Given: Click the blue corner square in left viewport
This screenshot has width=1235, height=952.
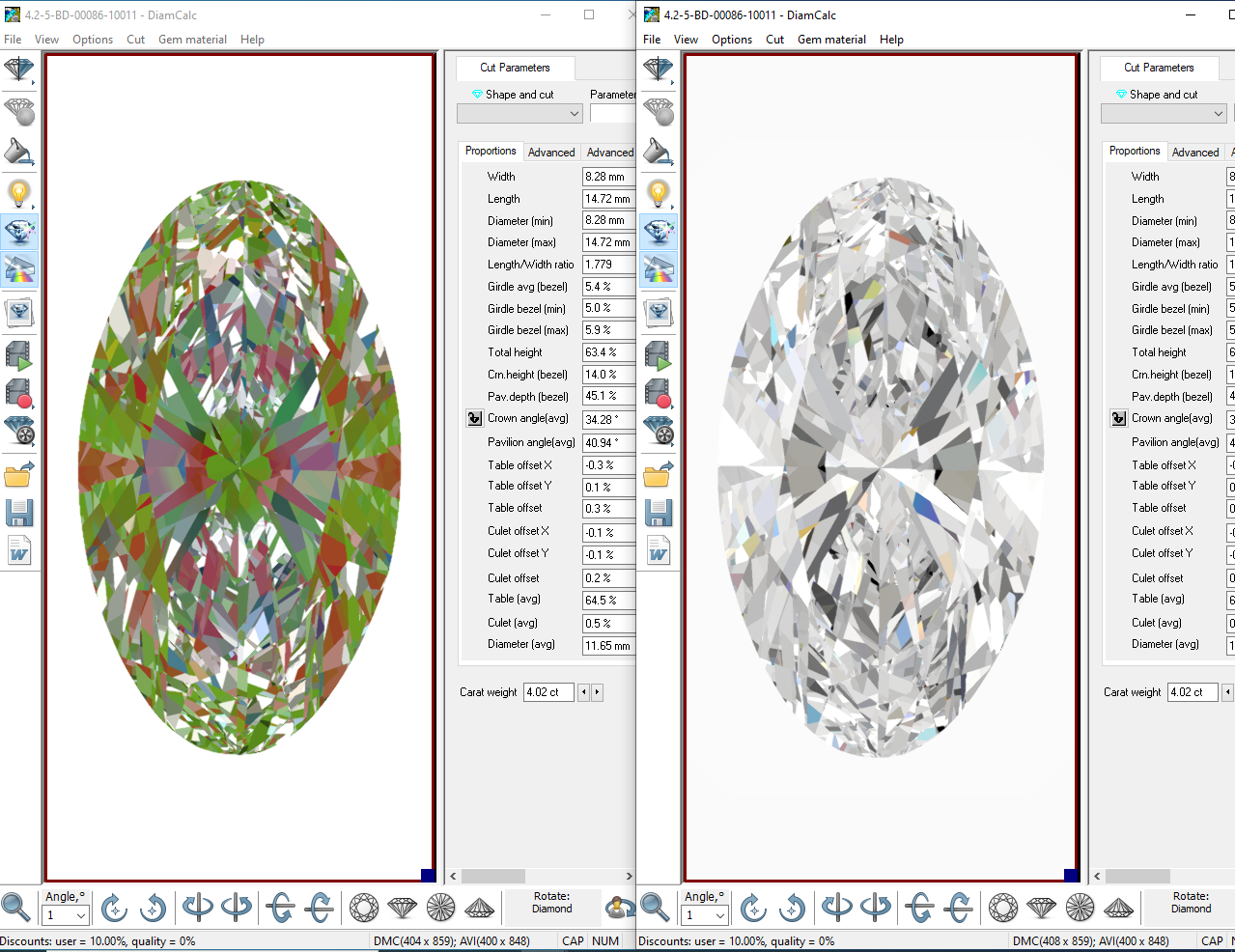Looking at the screenshot, I should [428, 875].
